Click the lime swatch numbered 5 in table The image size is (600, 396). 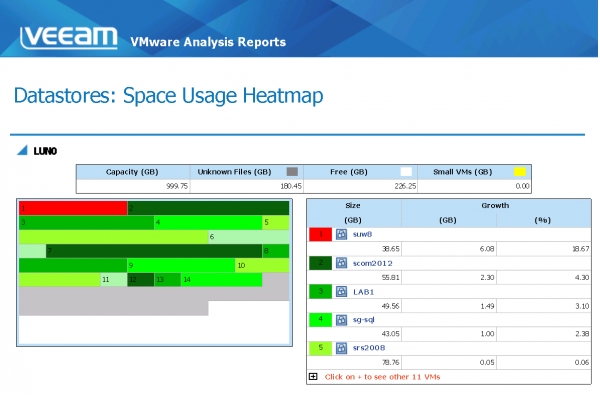[x=320, y=348]
